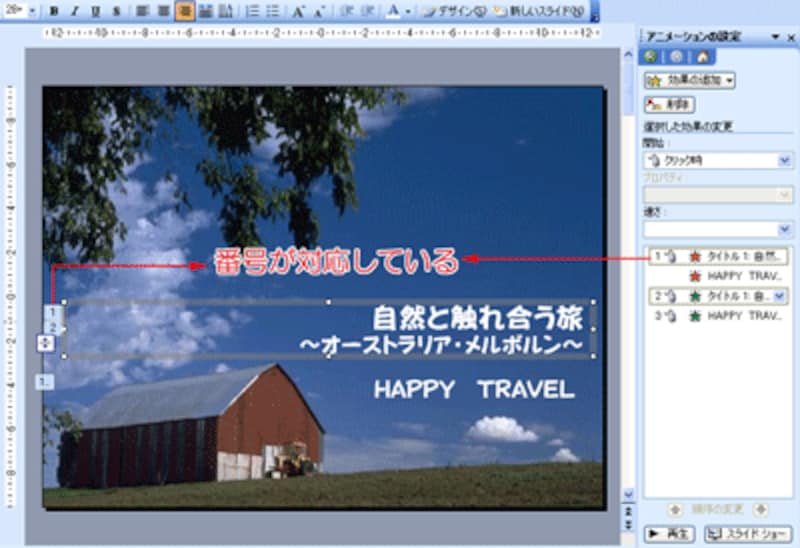800x548 pixels.
Task: Play the animation preview (再生)
Action: [x=669, y=534]
